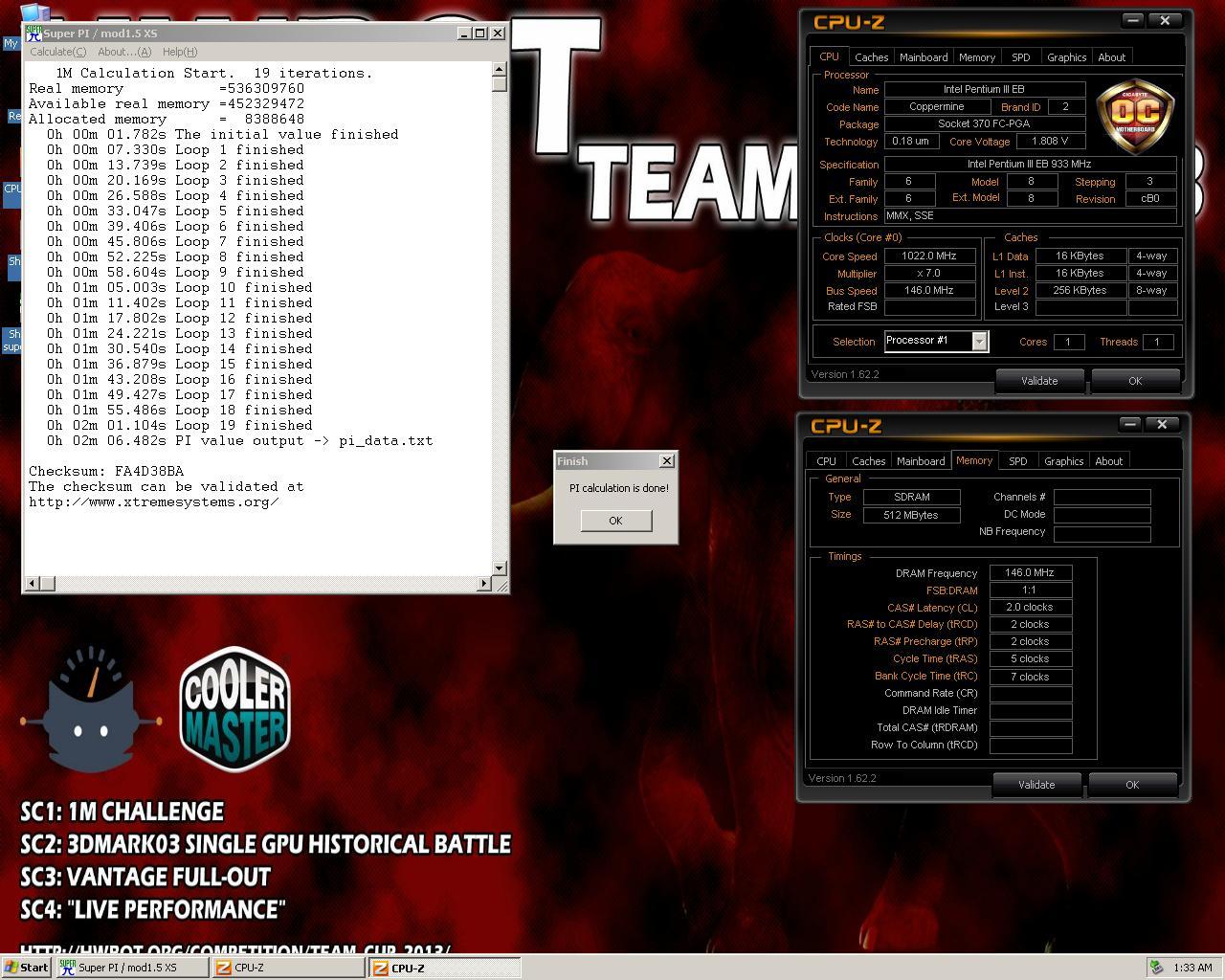This screenshot has width=1225, height=980.
Task: Select Caches tab in lower CPU-Z window
Action: coord(868,461)
